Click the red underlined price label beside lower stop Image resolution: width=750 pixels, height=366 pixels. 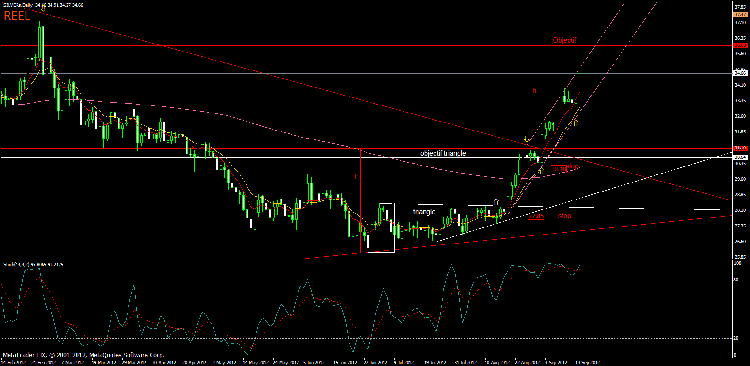[x=537, y=216]
